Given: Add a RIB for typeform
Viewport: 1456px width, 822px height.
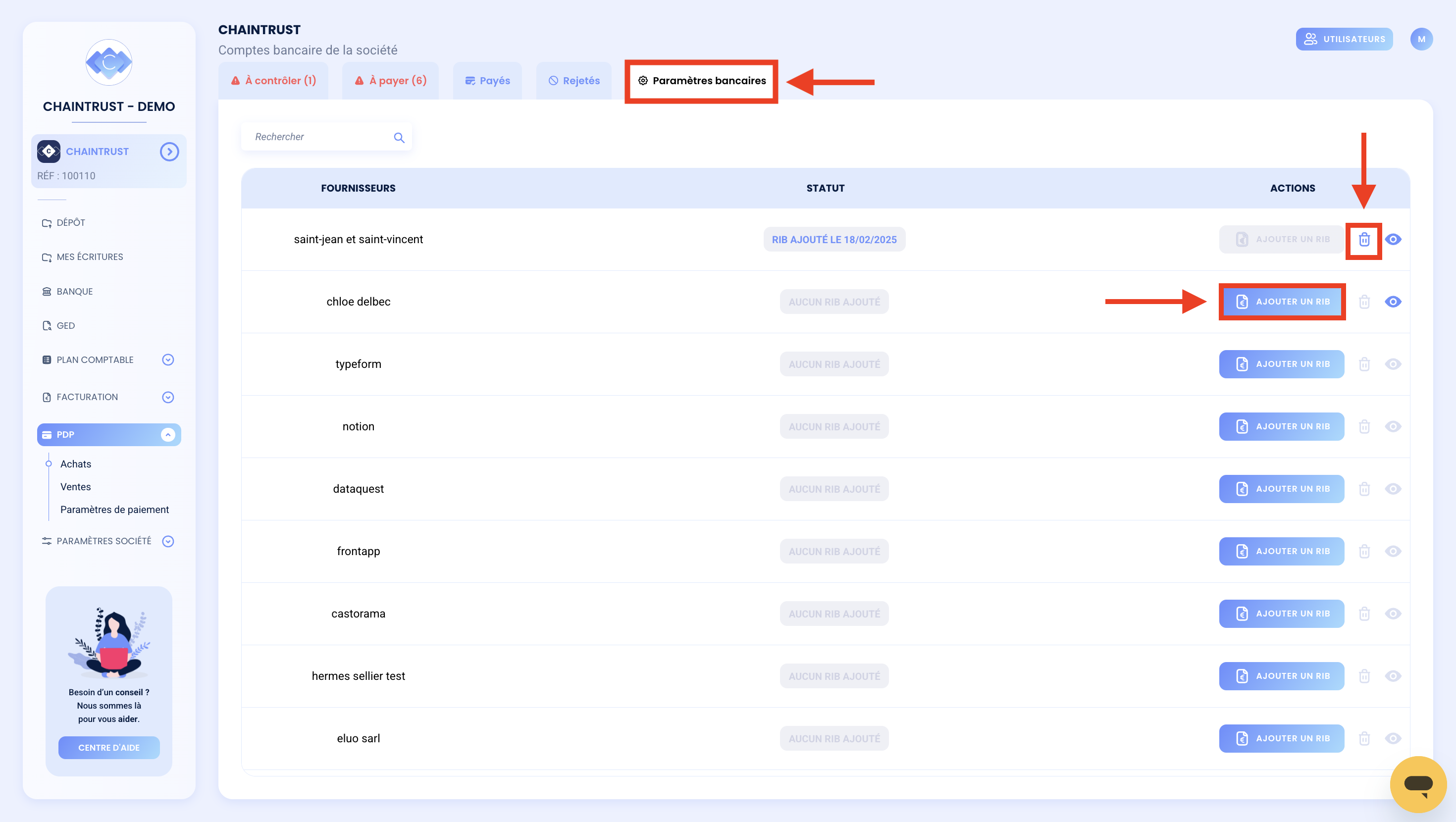Looking at the screenshot, I should [1281, 364].
